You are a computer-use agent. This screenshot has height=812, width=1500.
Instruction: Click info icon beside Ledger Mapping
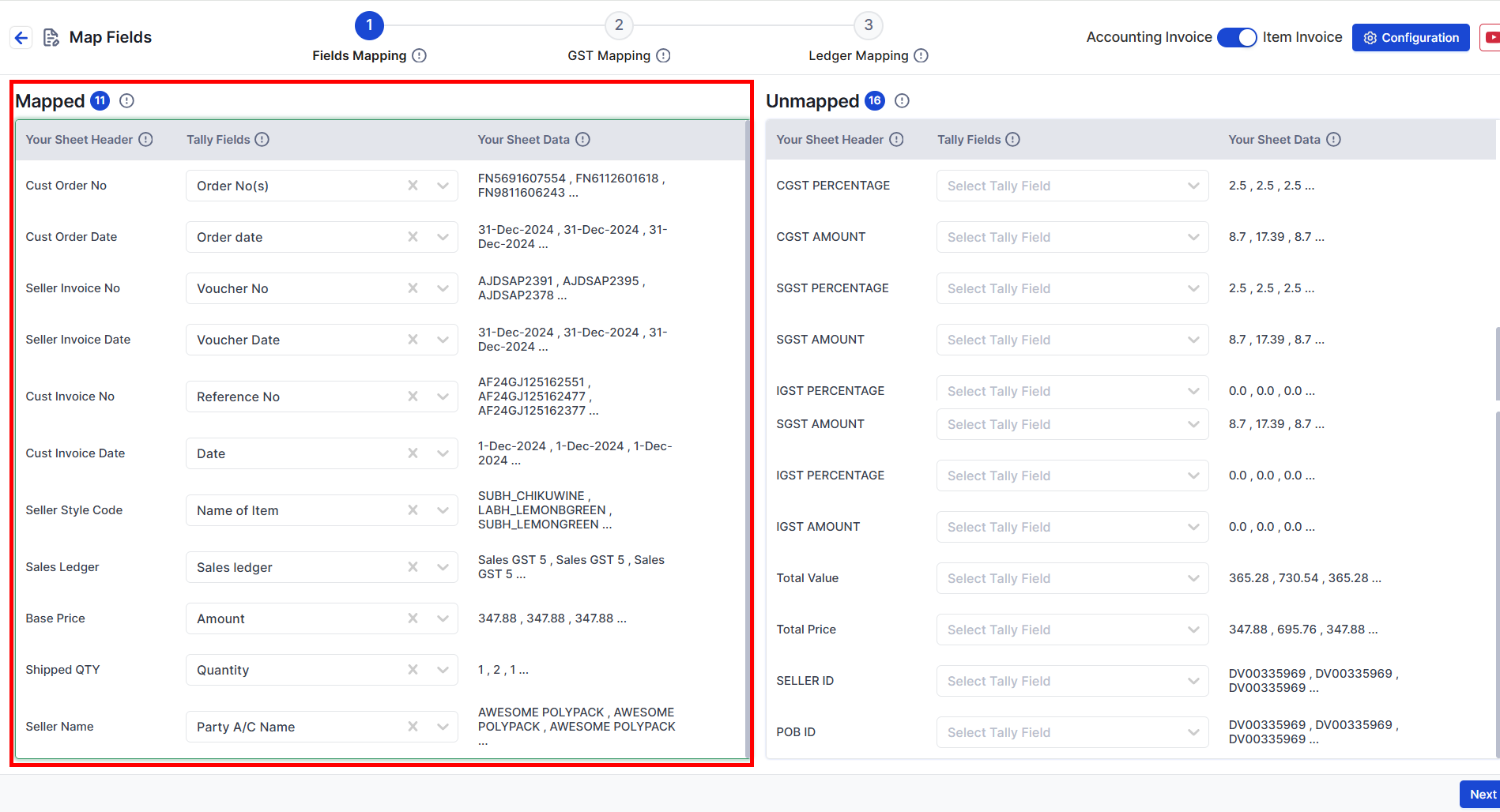(x=921, y=55)
